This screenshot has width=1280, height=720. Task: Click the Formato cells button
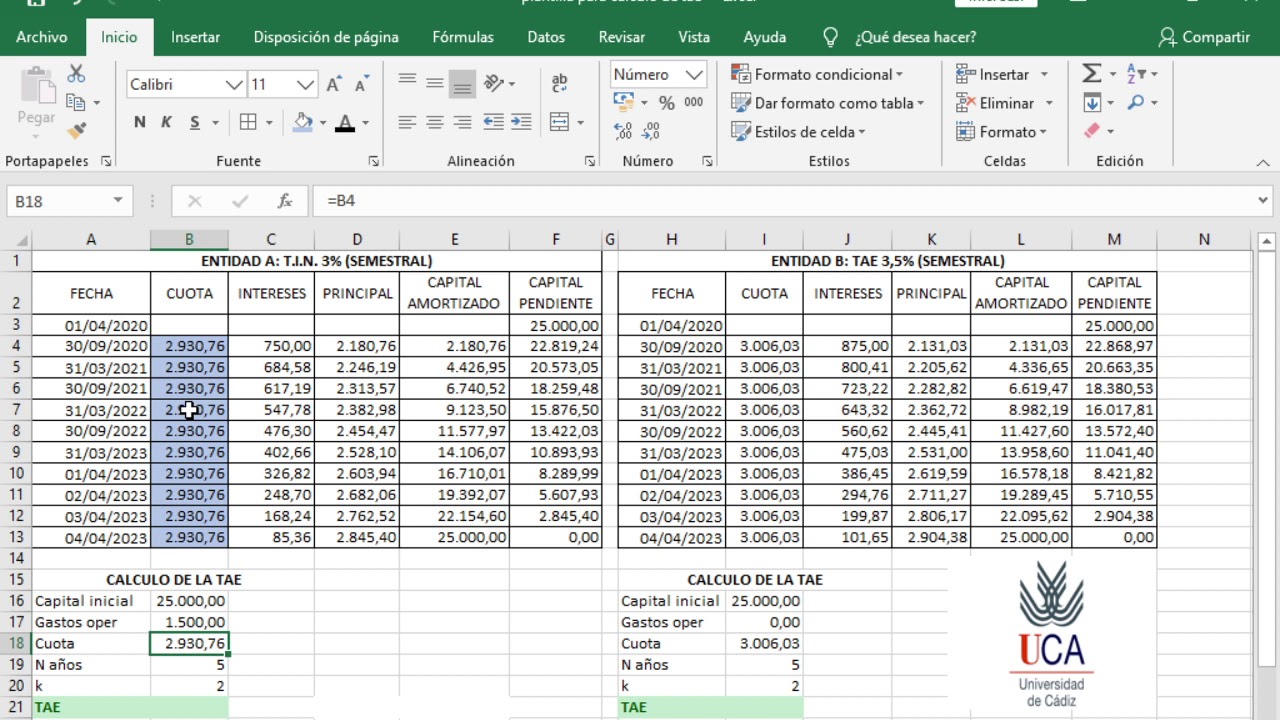pyautogui.click(x=1001, y=132)
